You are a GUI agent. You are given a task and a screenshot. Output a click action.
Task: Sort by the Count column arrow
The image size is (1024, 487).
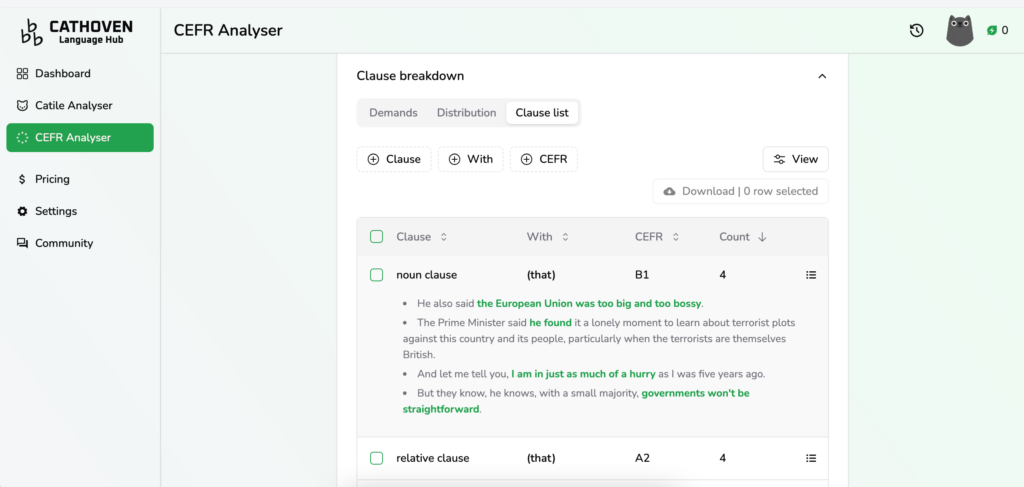(762, 237)
